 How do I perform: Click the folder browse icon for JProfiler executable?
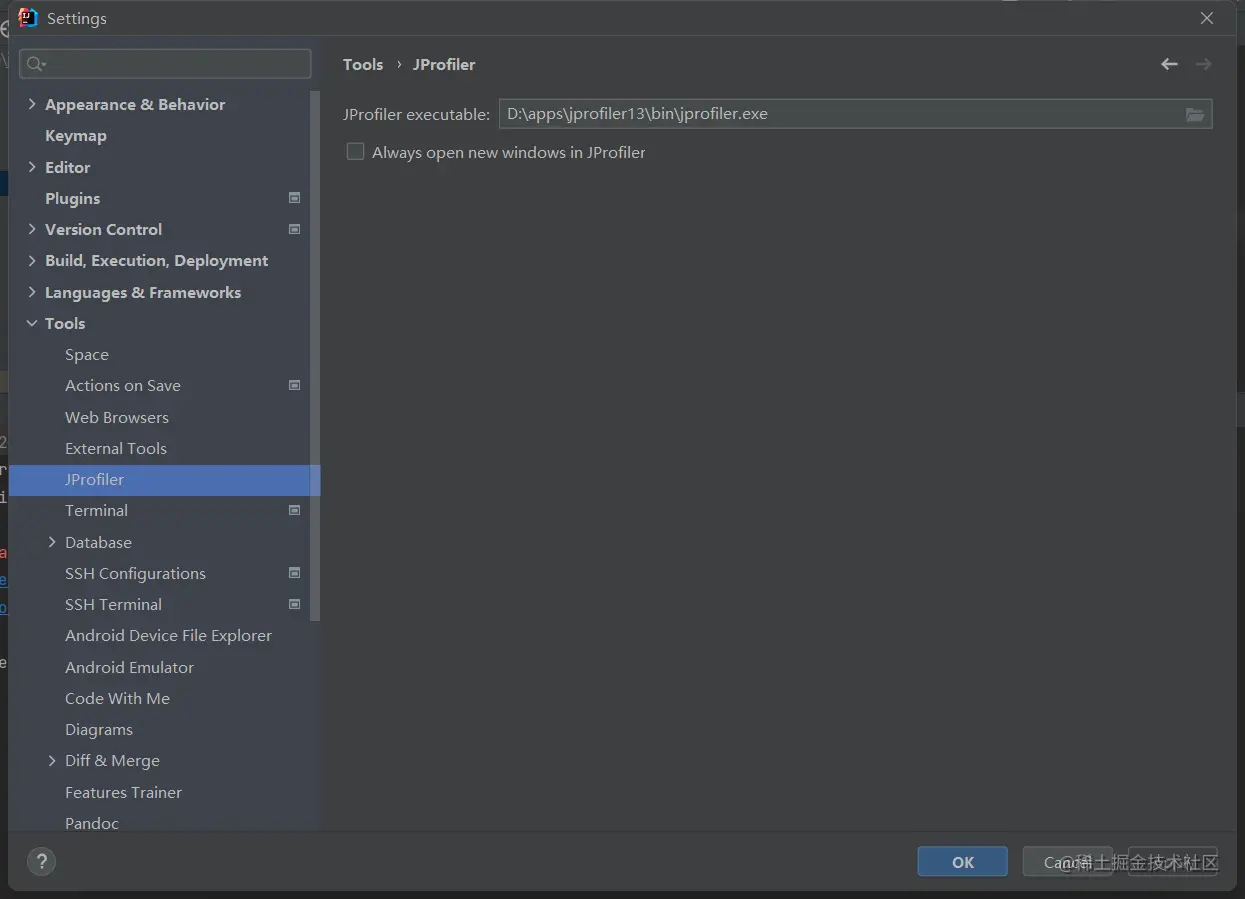point(1195,115)
